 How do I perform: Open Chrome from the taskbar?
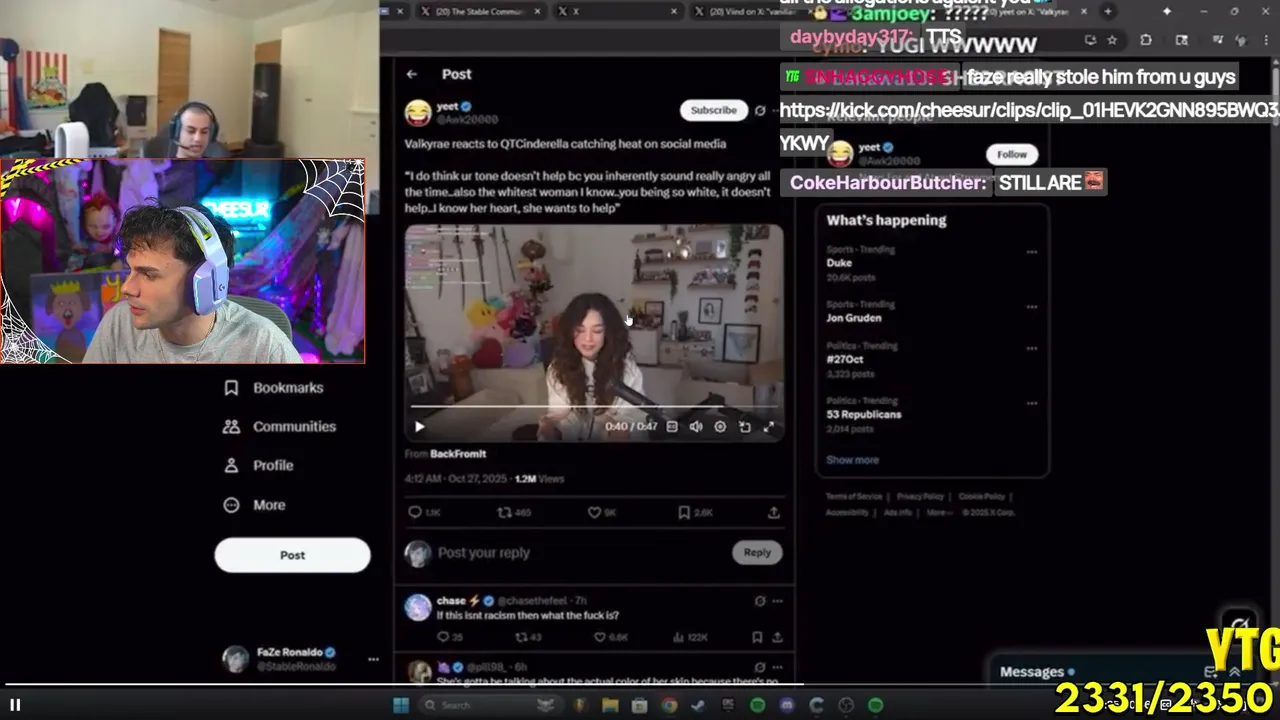click(x=669, y=705)
